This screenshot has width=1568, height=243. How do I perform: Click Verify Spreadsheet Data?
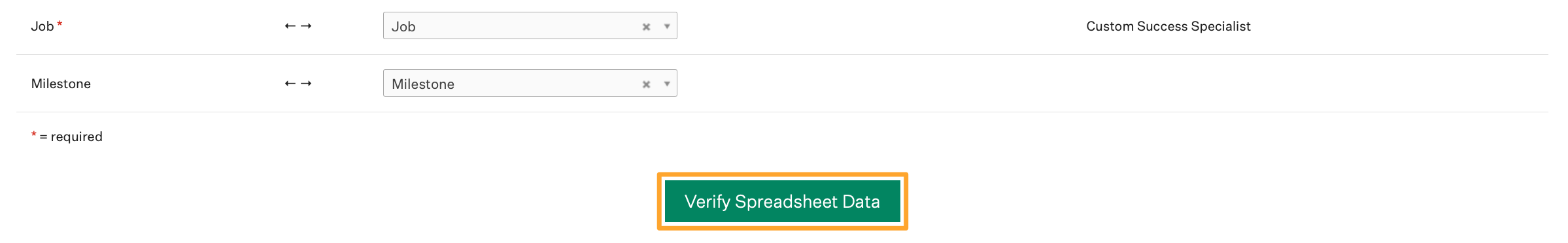783,201
